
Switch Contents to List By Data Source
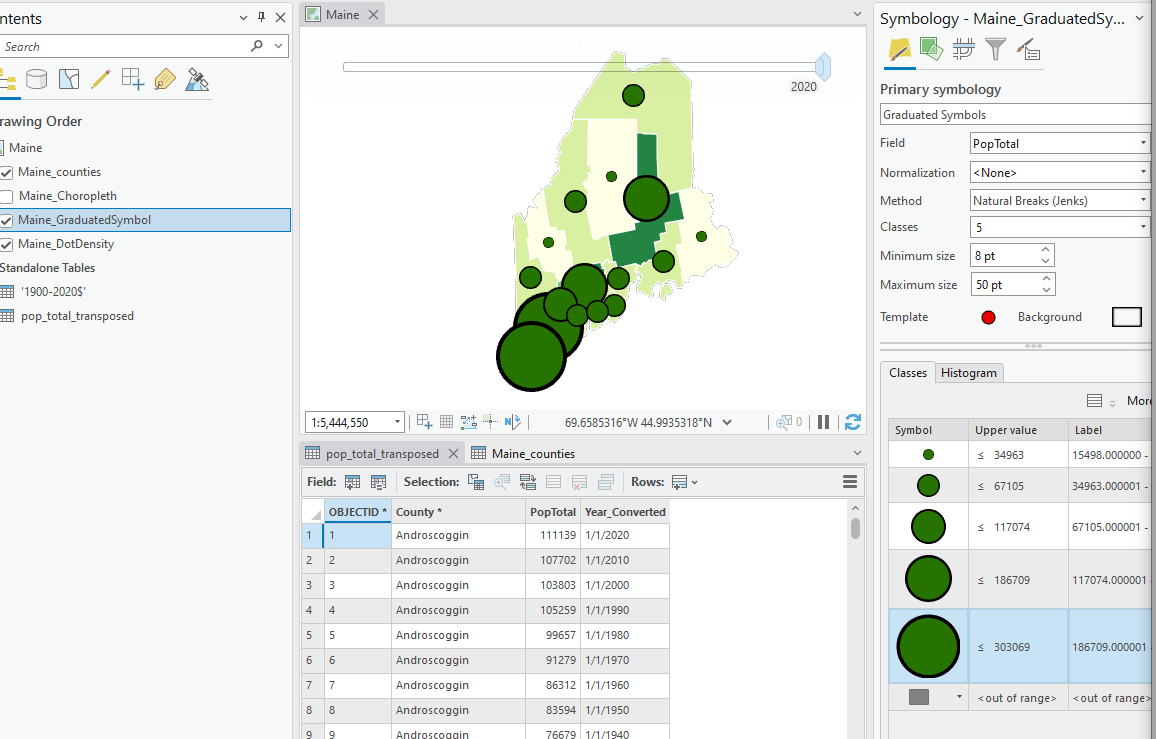(x=37, y=80)
